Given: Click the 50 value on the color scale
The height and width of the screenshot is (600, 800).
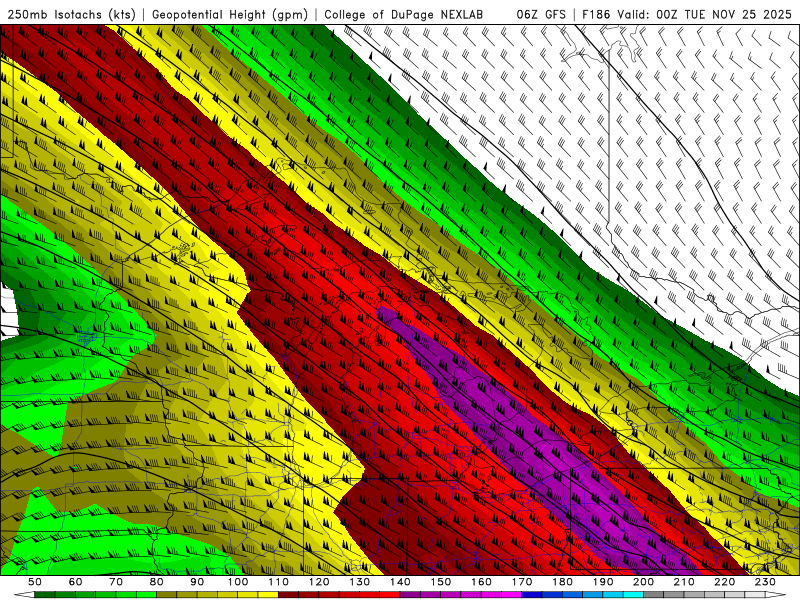Looking at the screenshot, I should point(35,582).
